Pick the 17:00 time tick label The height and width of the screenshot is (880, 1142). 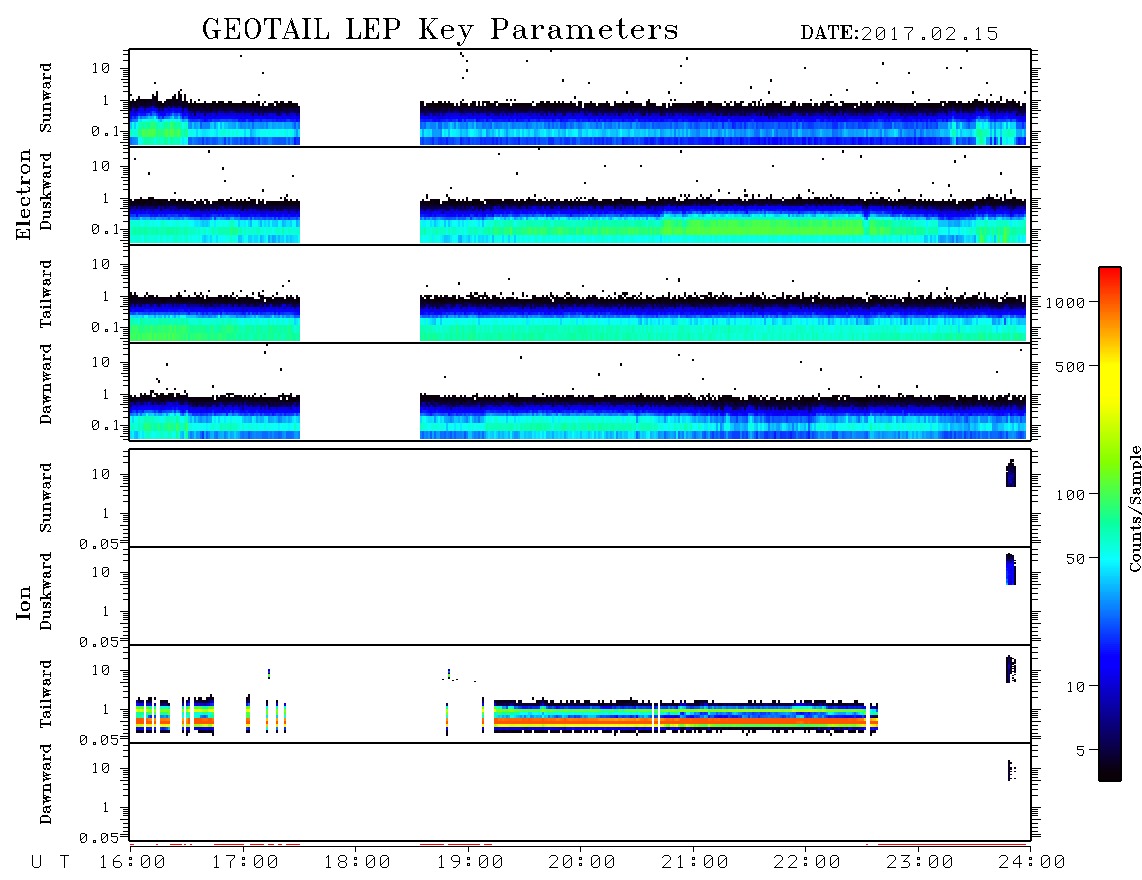[x=245, y=863]
